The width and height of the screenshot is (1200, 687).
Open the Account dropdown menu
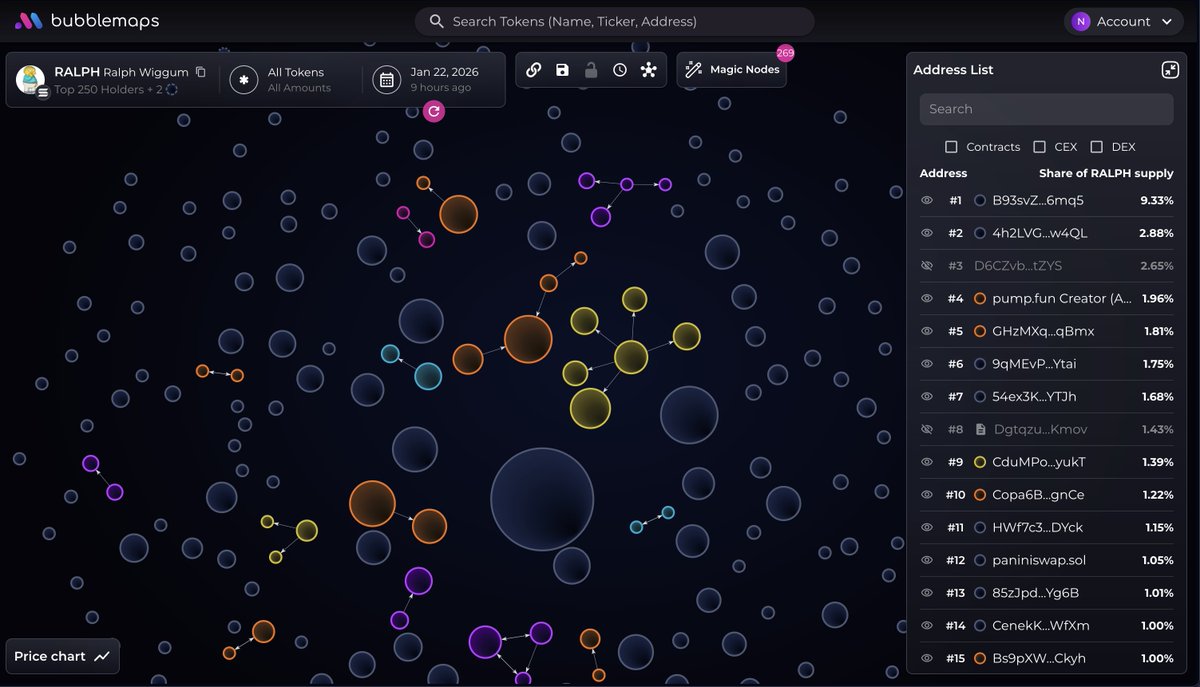coord(1123,20)
